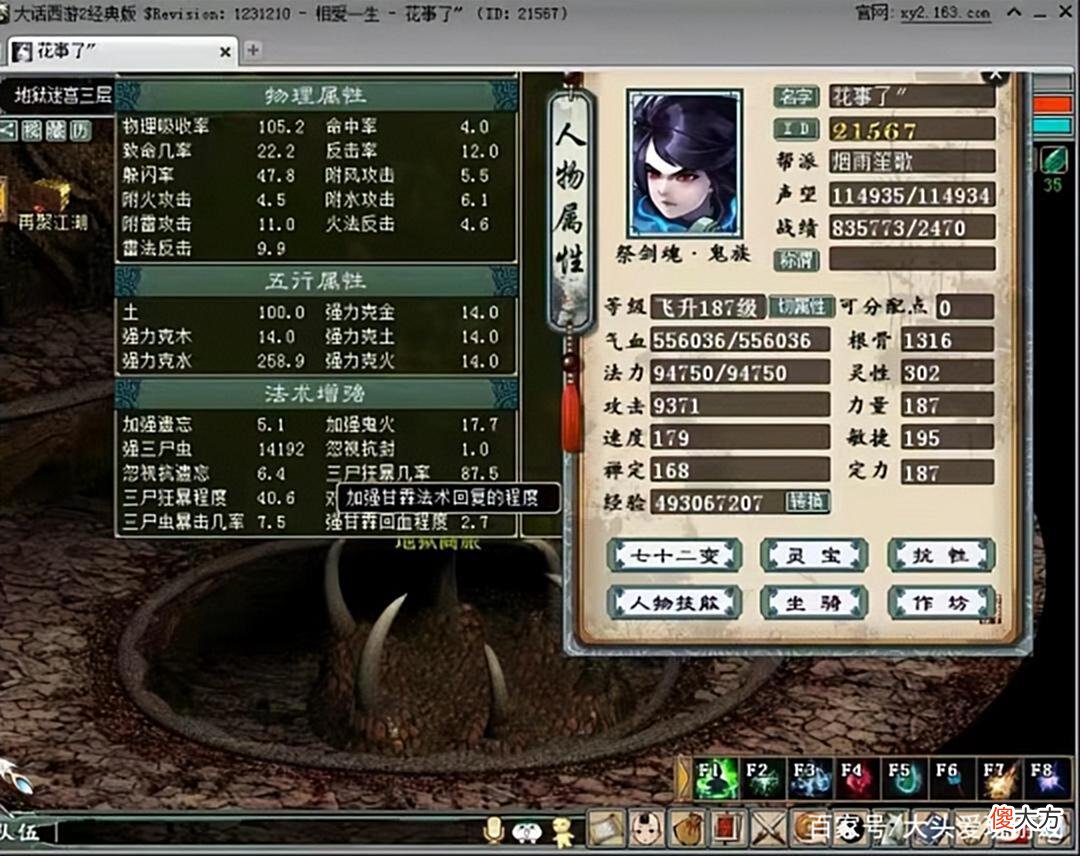Click the 转换 experience convert button
This screenshot has width=1080, height=856.
[807, 502]
